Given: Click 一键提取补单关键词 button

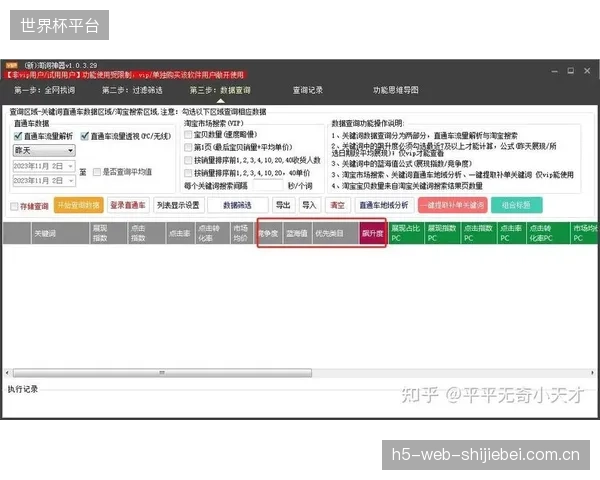Looking at the screenshot, I should (x=453, y=205).
